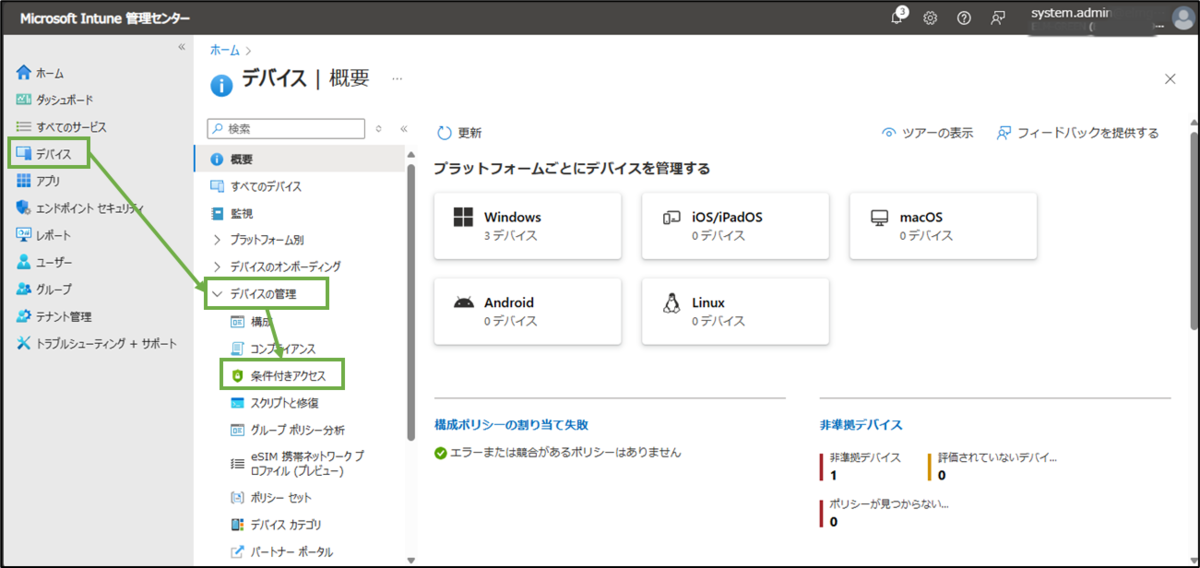Open the settings gear icon
Screen dimensions: 1200x568
[x=930, y=18]
